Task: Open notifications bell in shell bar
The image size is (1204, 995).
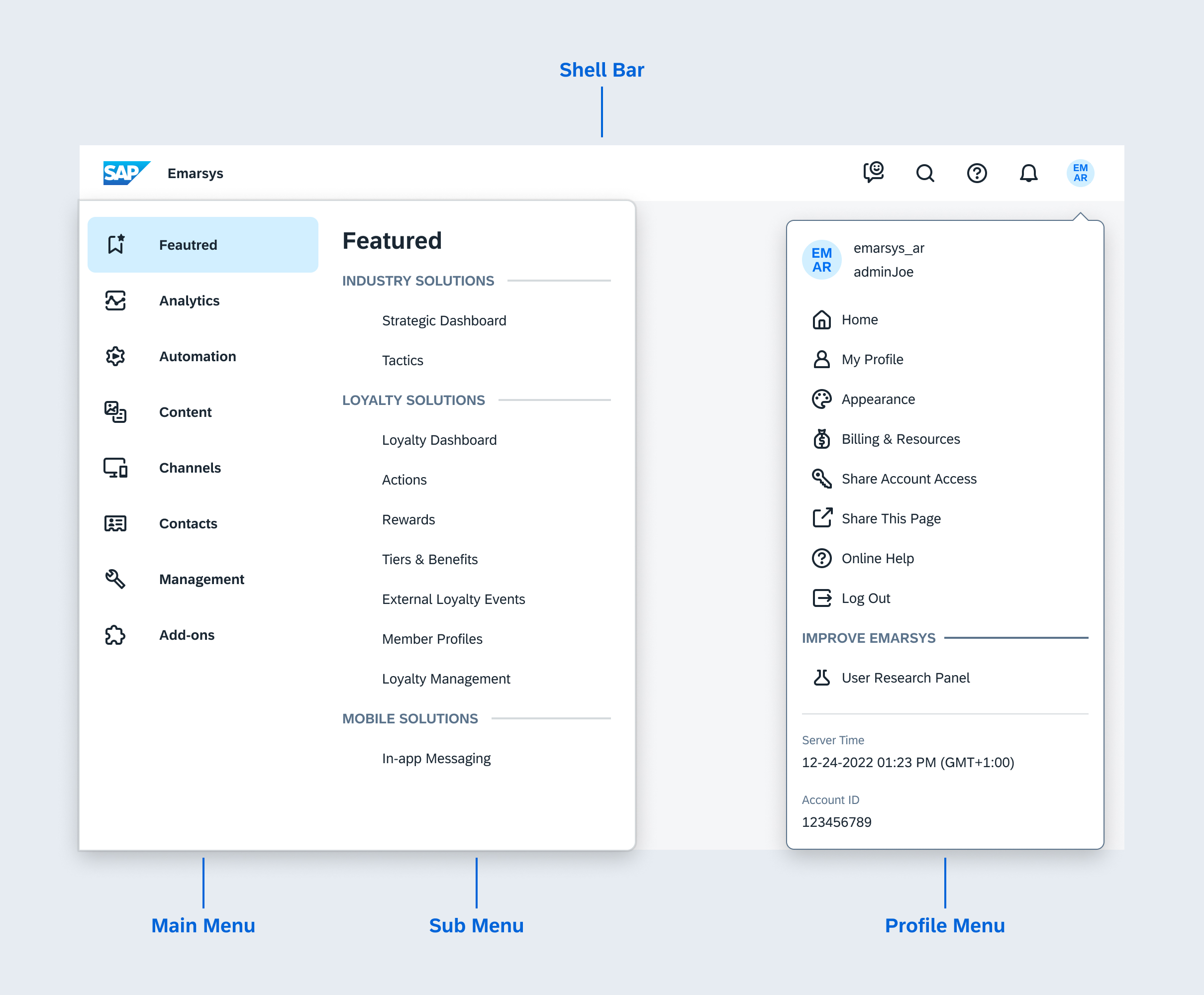Action: click(x=1028, y=173)
